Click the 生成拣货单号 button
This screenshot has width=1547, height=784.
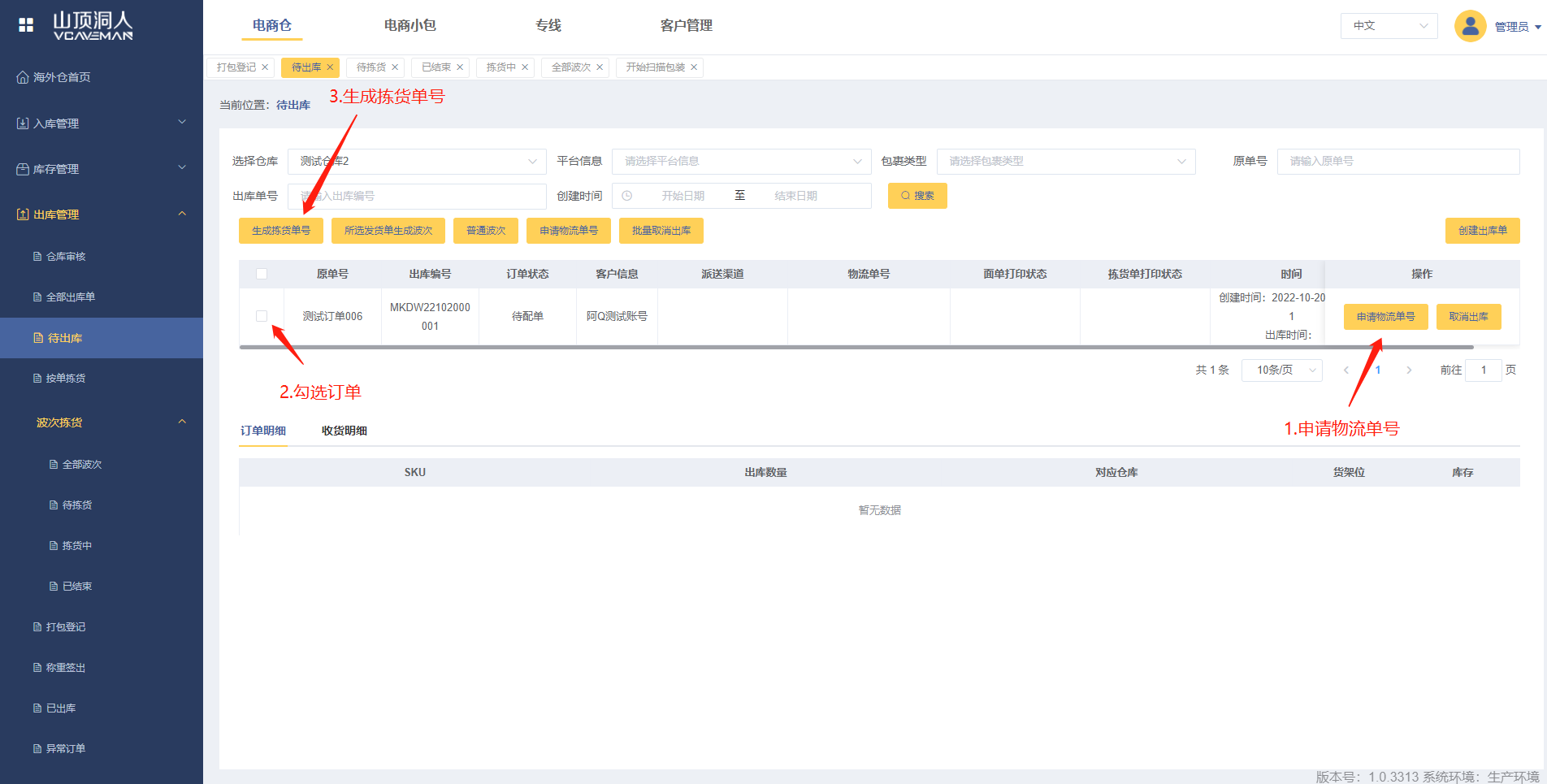(280, 231)
